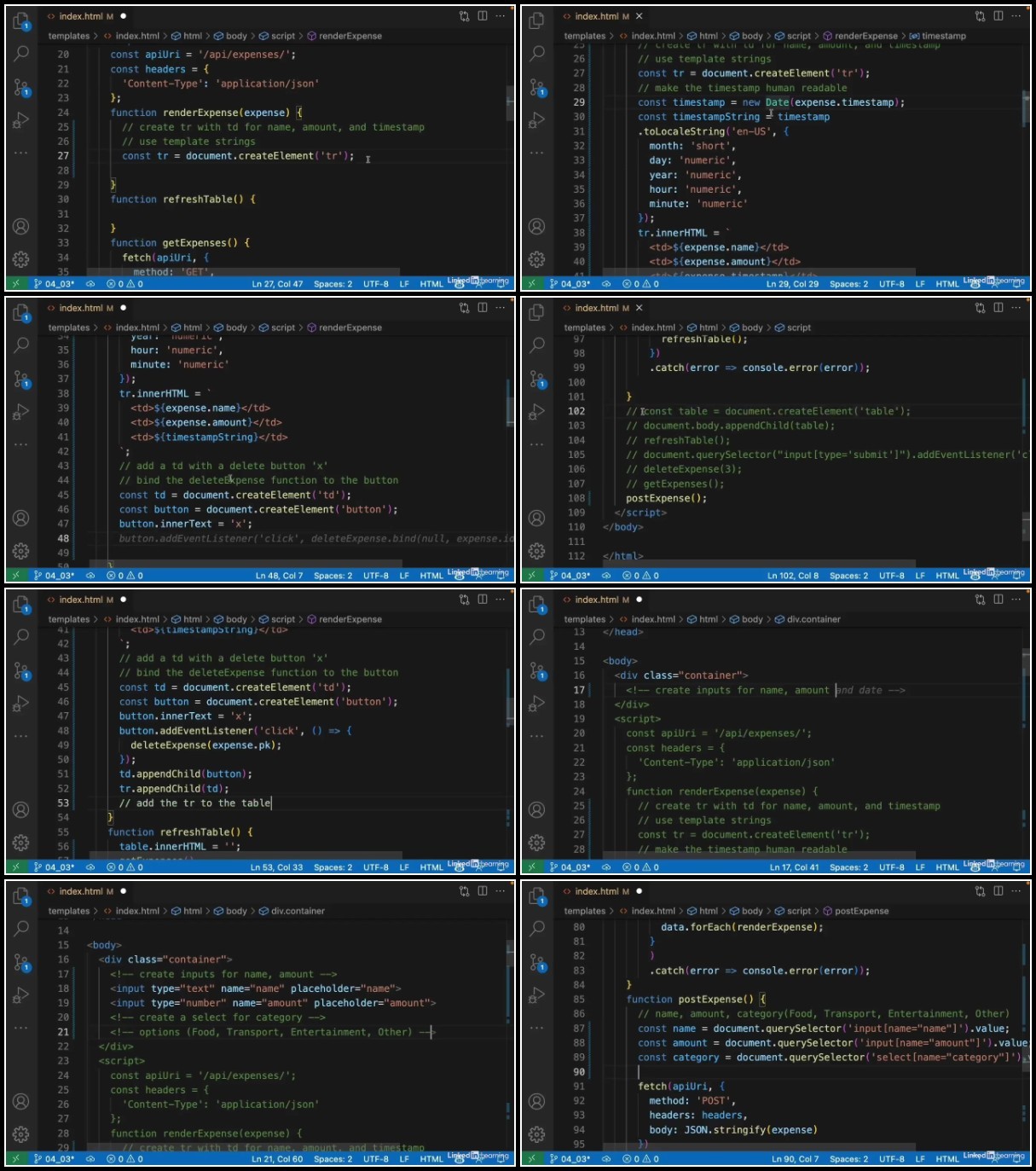
Task: Open Manage gear in the Ln 27, Col 47 panel
Action: pos(21,258)
